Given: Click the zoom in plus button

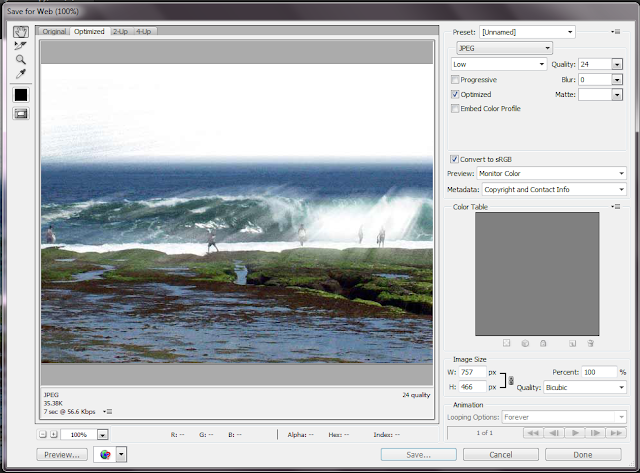Looking at the screenshot, I should click(x=53, y=434).
